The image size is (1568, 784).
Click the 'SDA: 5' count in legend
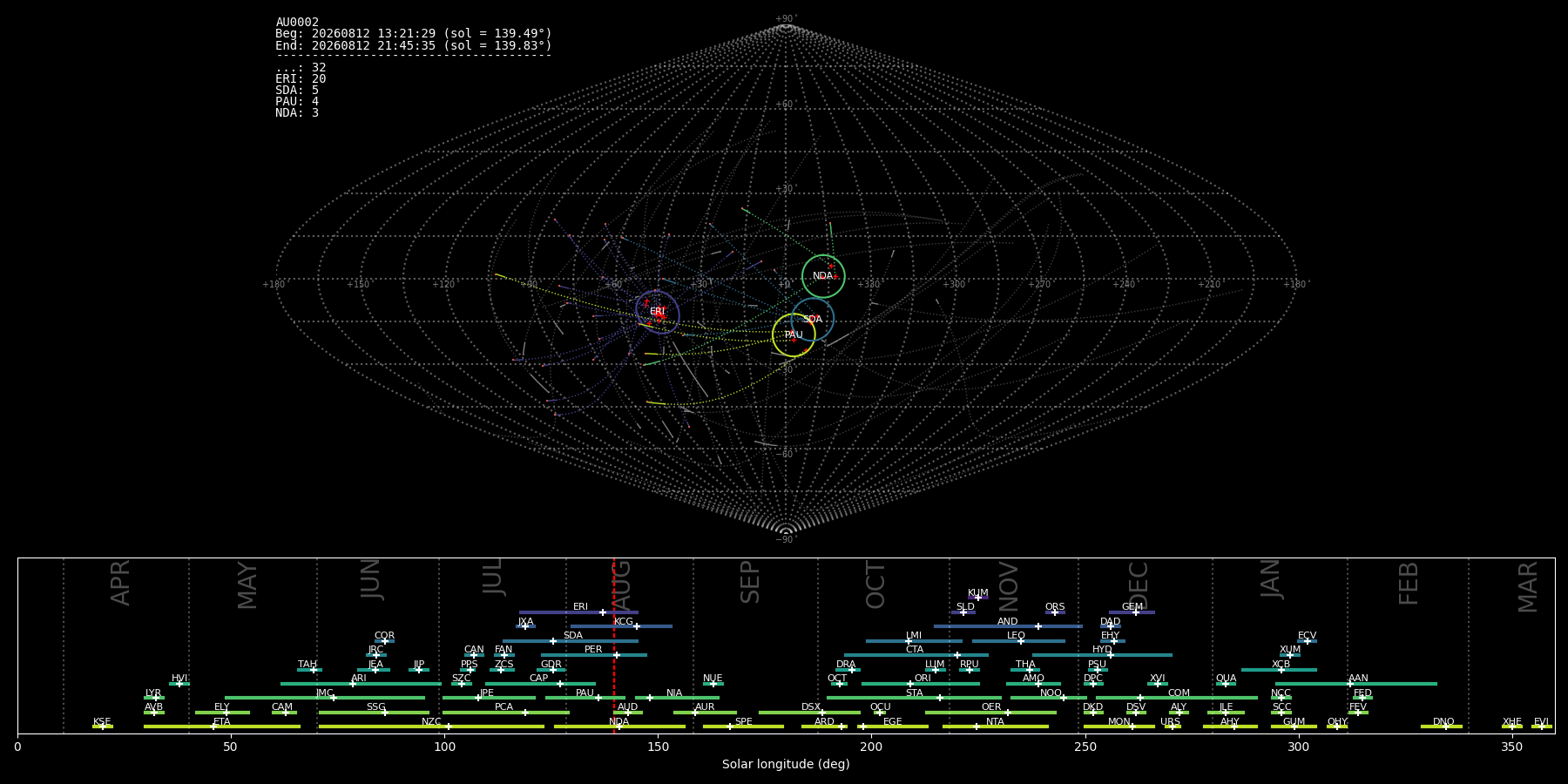(x=297, y=91)
